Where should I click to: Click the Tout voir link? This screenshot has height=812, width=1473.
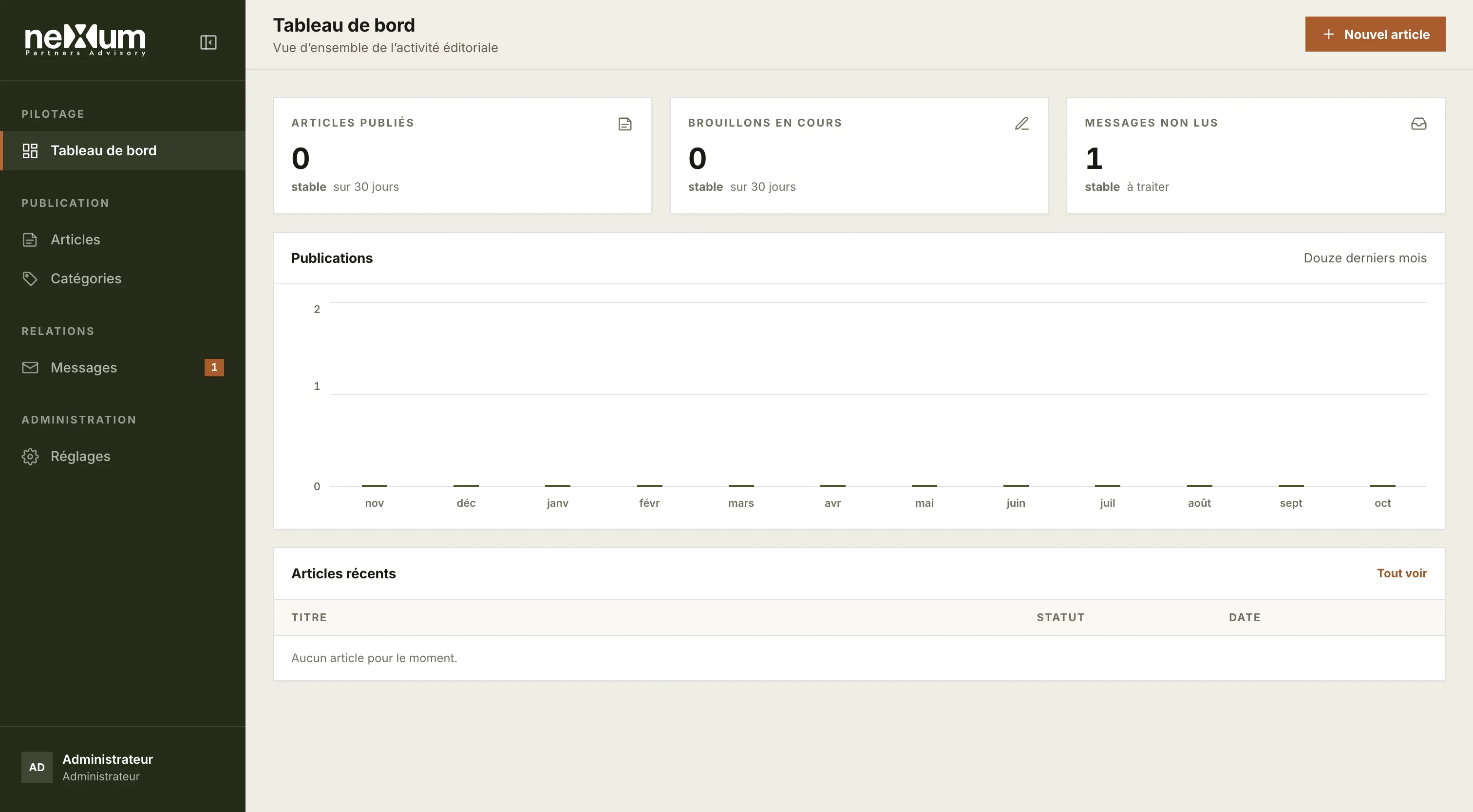(1401, 573)
